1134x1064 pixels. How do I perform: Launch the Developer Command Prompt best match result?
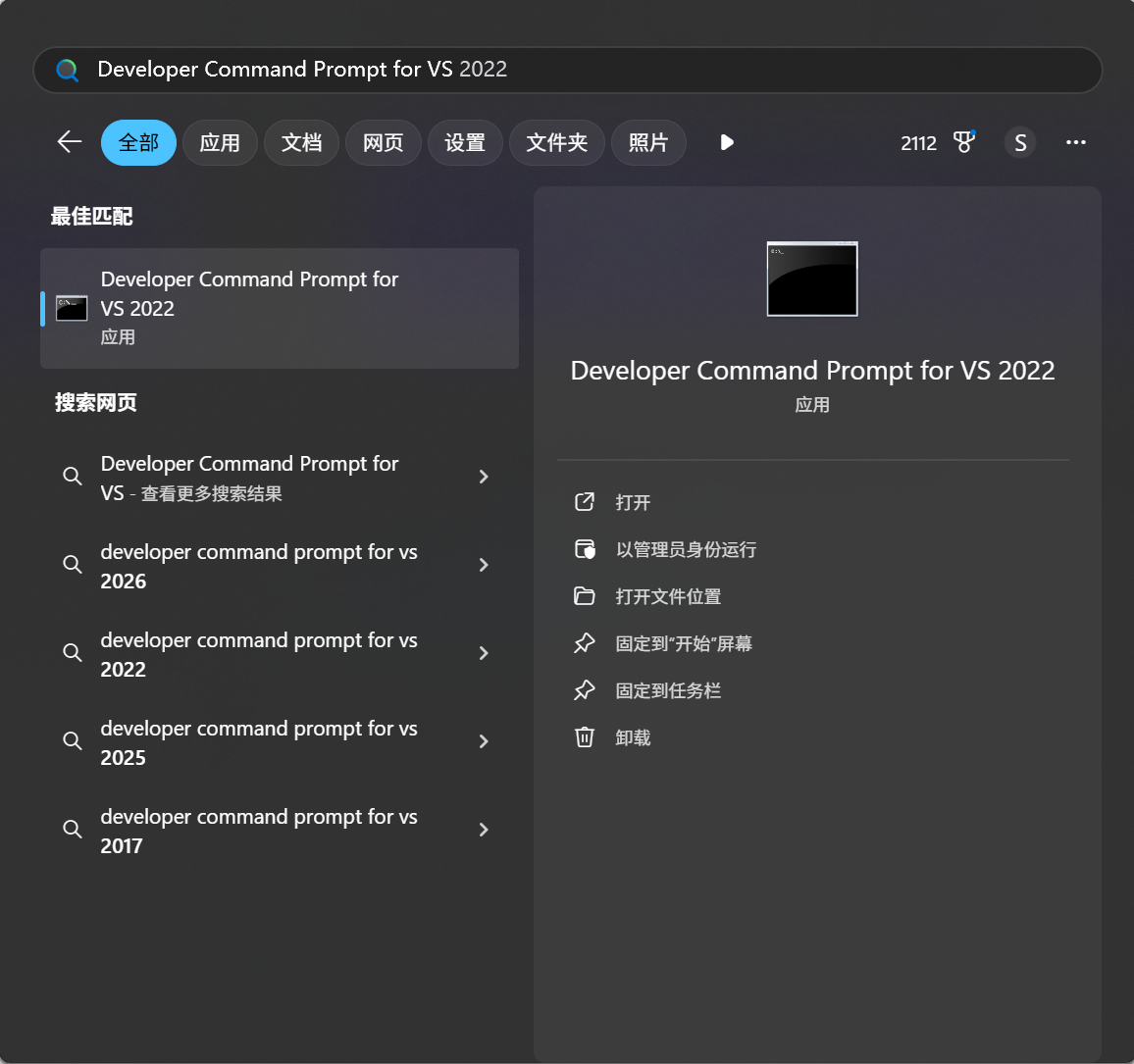coord(280,308)
